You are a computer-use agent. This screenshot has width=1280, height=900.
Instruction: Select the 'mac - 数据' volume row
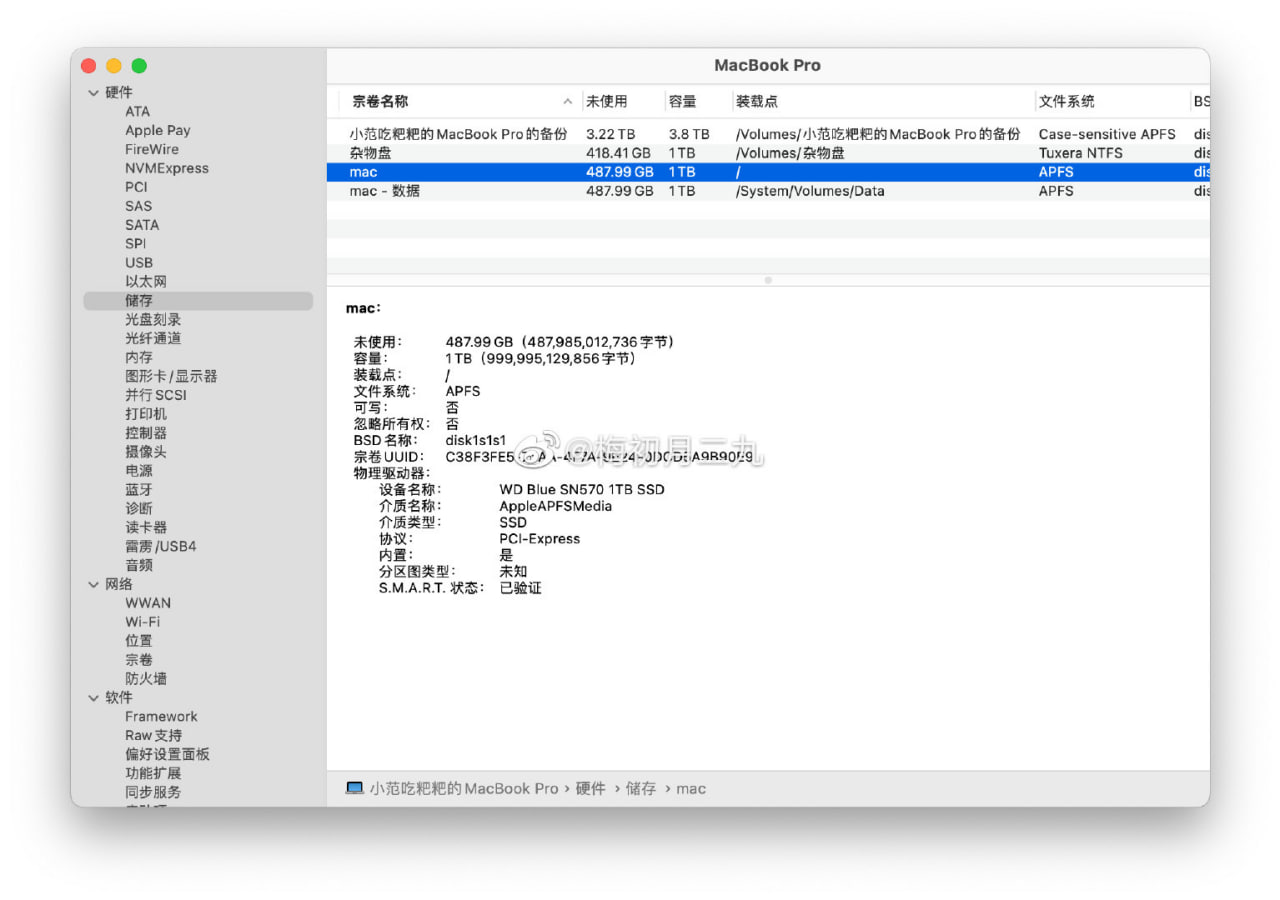pos(768,191)
